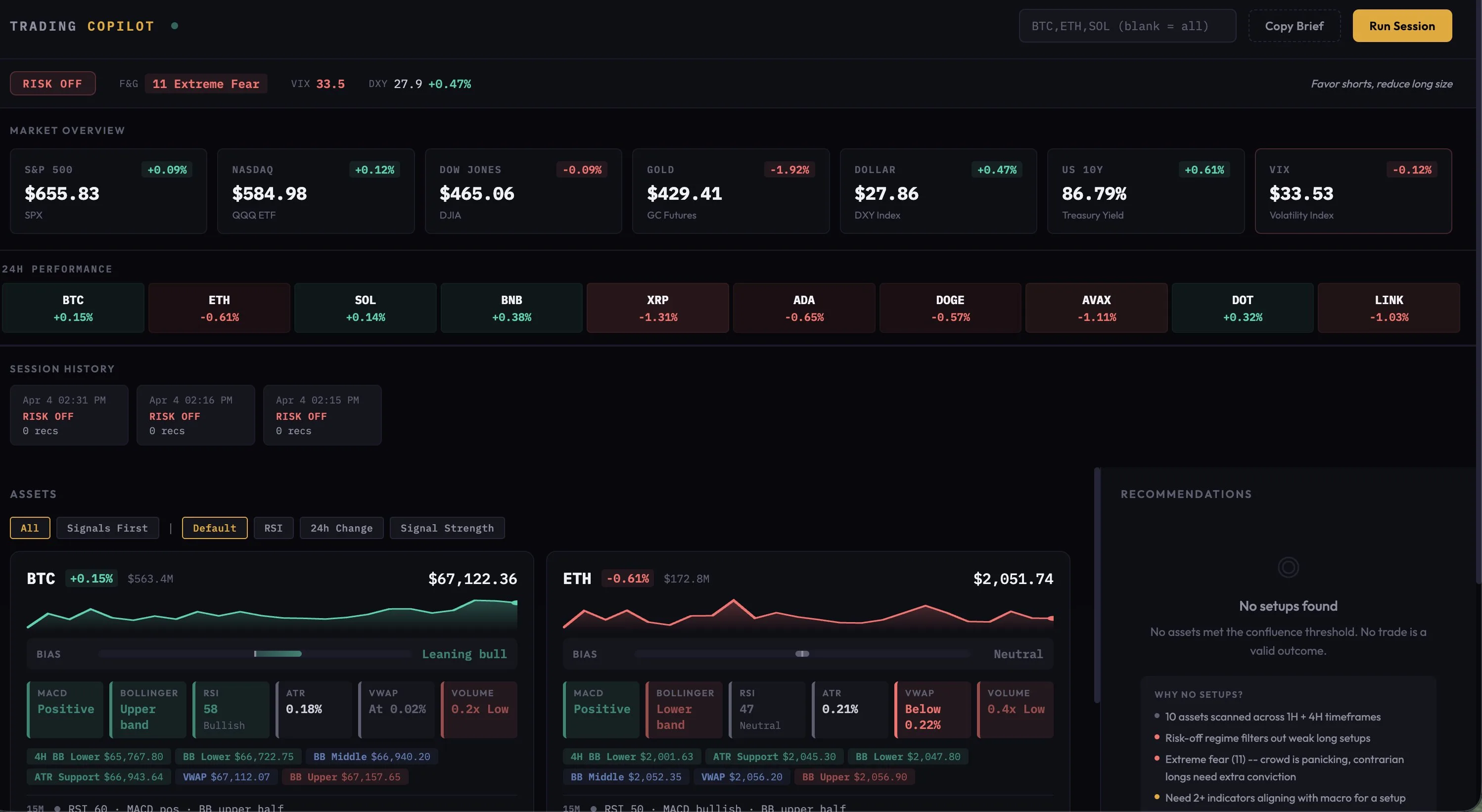Open the Gold GC Futures card
Viewport: 1482px width, 812px height.
[731, 191]
